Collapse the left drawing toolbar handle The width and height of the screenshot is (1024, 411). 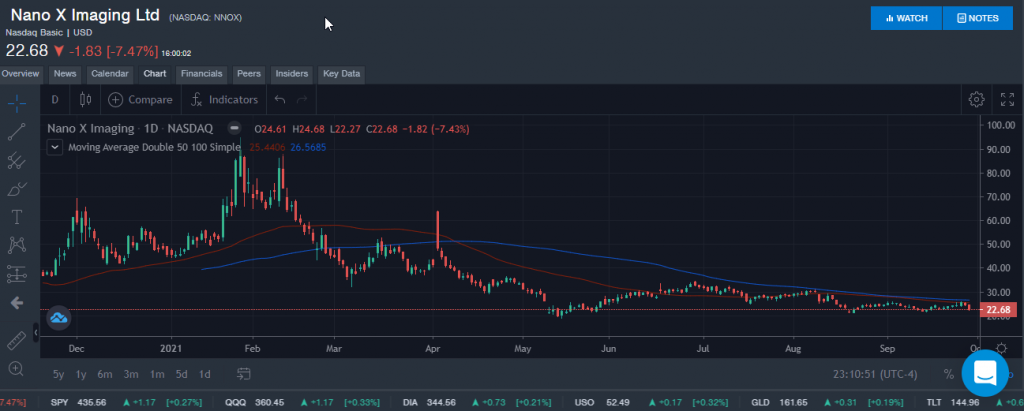tap(37, 333)
